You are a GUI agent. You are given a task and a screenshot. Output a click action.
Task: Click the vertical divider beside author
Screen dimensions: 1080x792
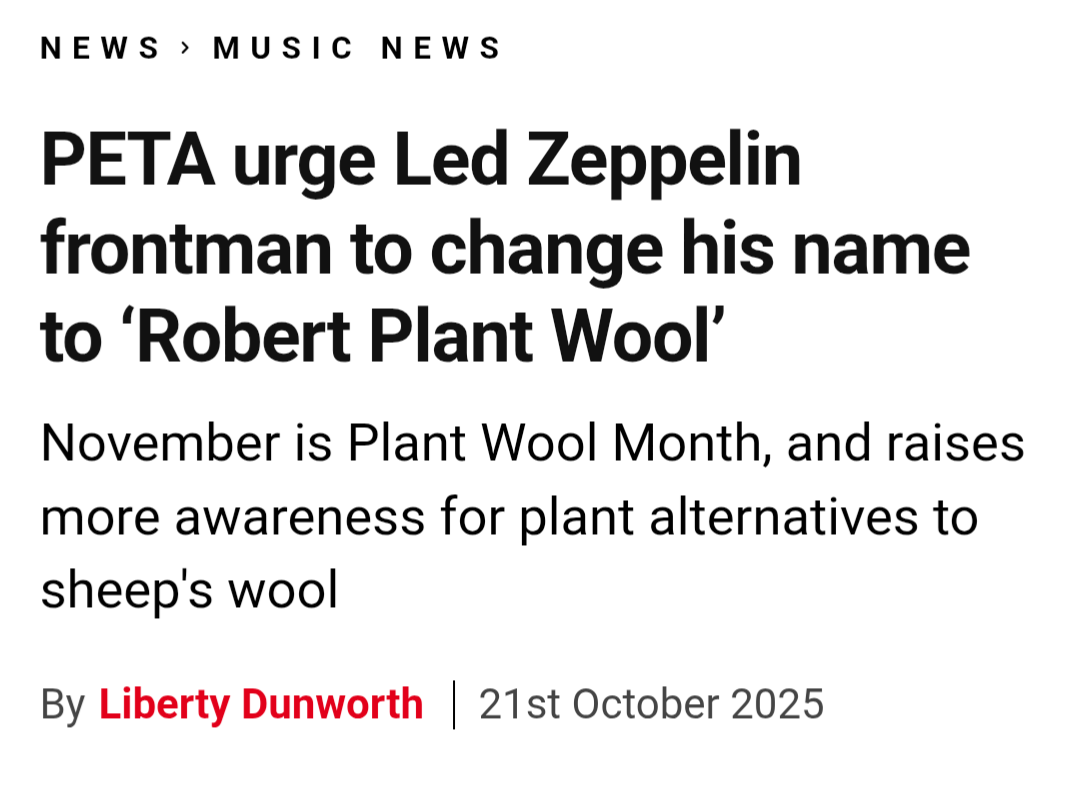(454, 704)
